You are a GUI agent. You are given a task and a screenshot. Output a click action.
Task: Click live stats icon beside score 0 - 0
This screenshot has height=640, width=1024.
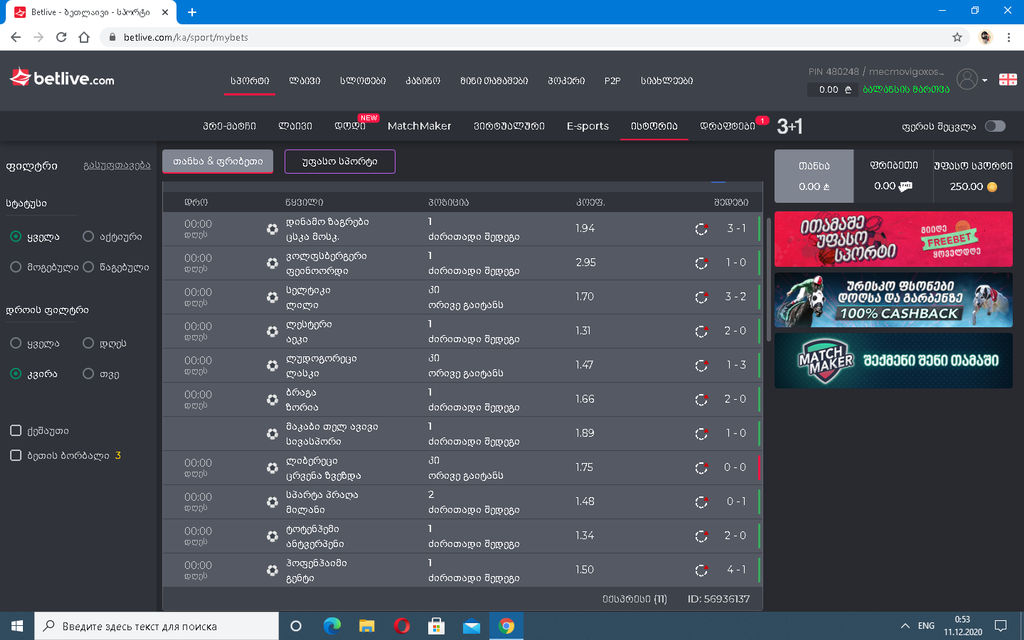[x=701, y=468]
